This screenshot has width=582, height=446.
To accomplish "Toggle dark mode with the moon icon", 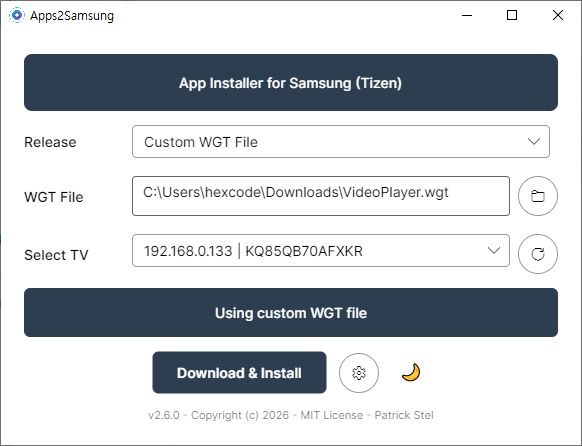I will click(411, 373).
